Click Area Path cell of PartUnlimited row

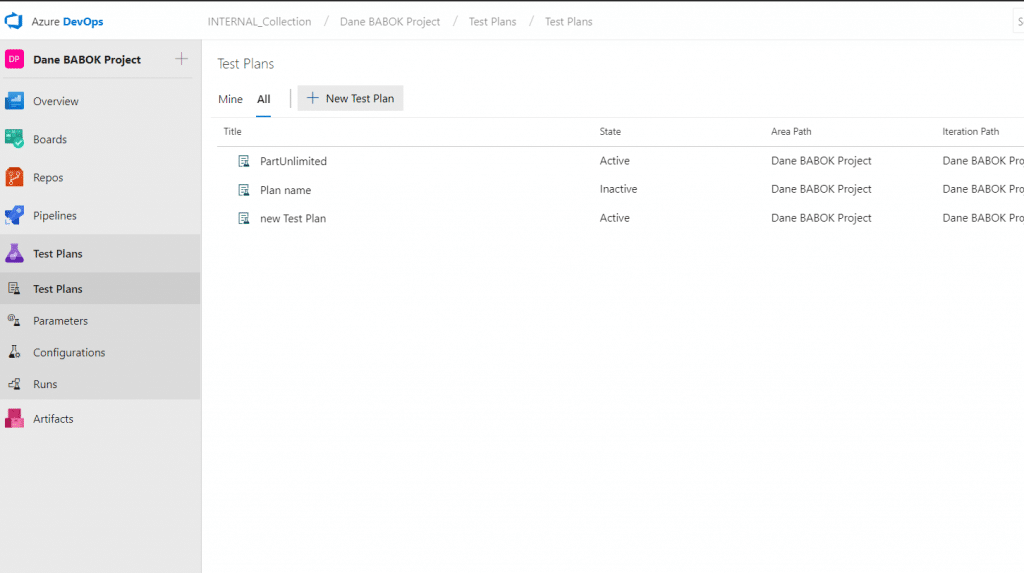pos(821,161)
